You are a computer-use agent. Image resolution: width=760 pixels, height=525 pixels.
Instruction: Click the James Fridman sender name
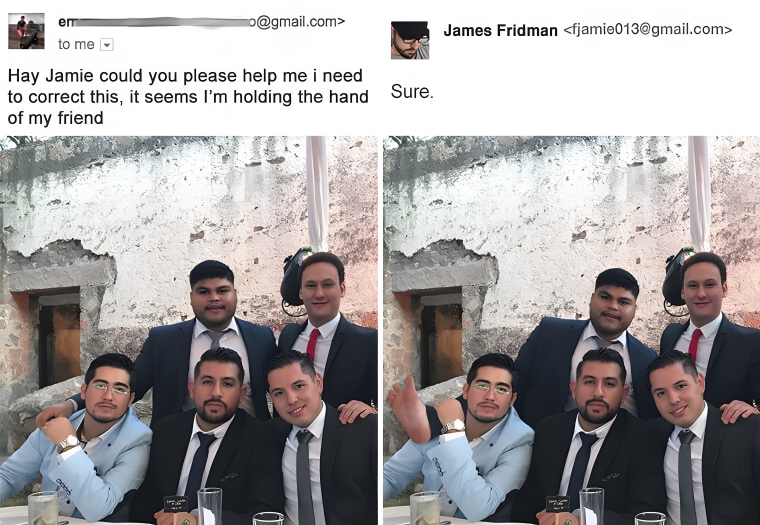coord(500,31)
